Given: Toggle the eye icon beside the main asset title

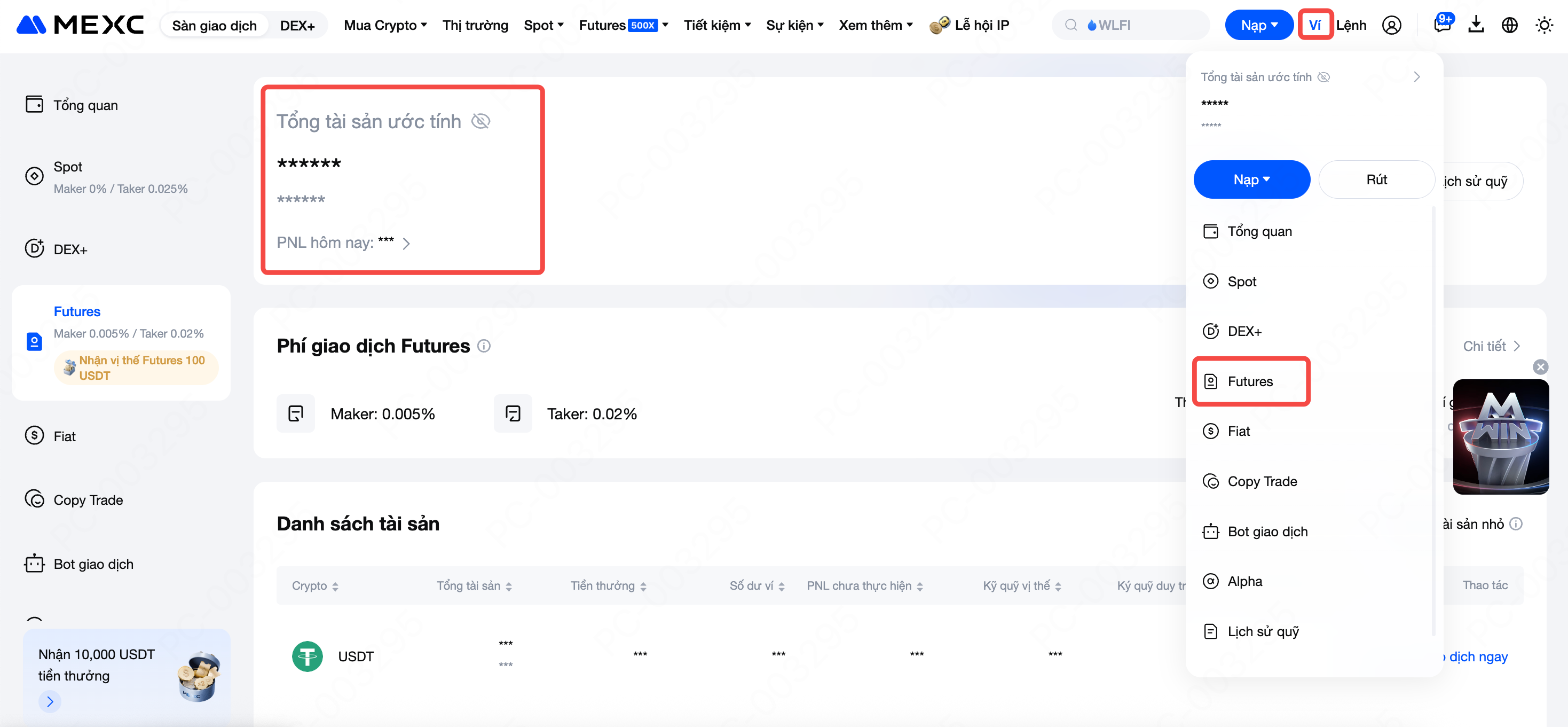Looking at the screenshot, I should coord(481,121).
